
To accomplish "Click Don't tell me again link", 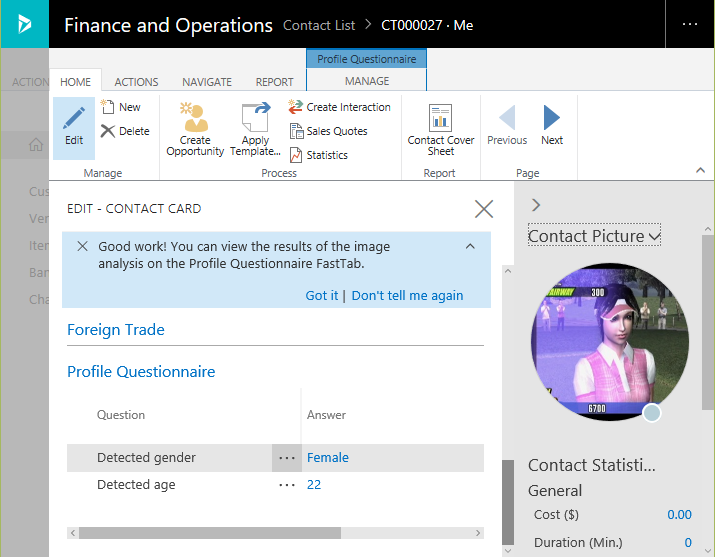I will pyautogui.click(x=407, y=296).
